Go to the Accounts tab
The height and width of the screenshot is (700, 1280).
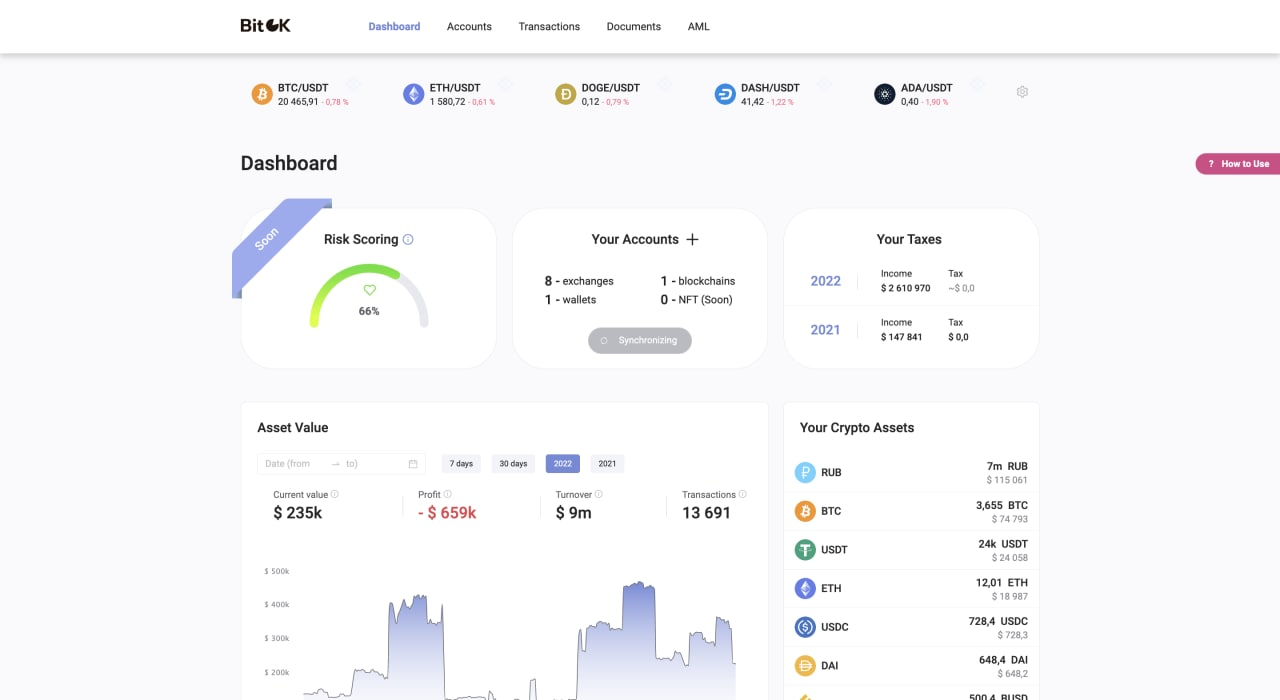coord(469,26)
